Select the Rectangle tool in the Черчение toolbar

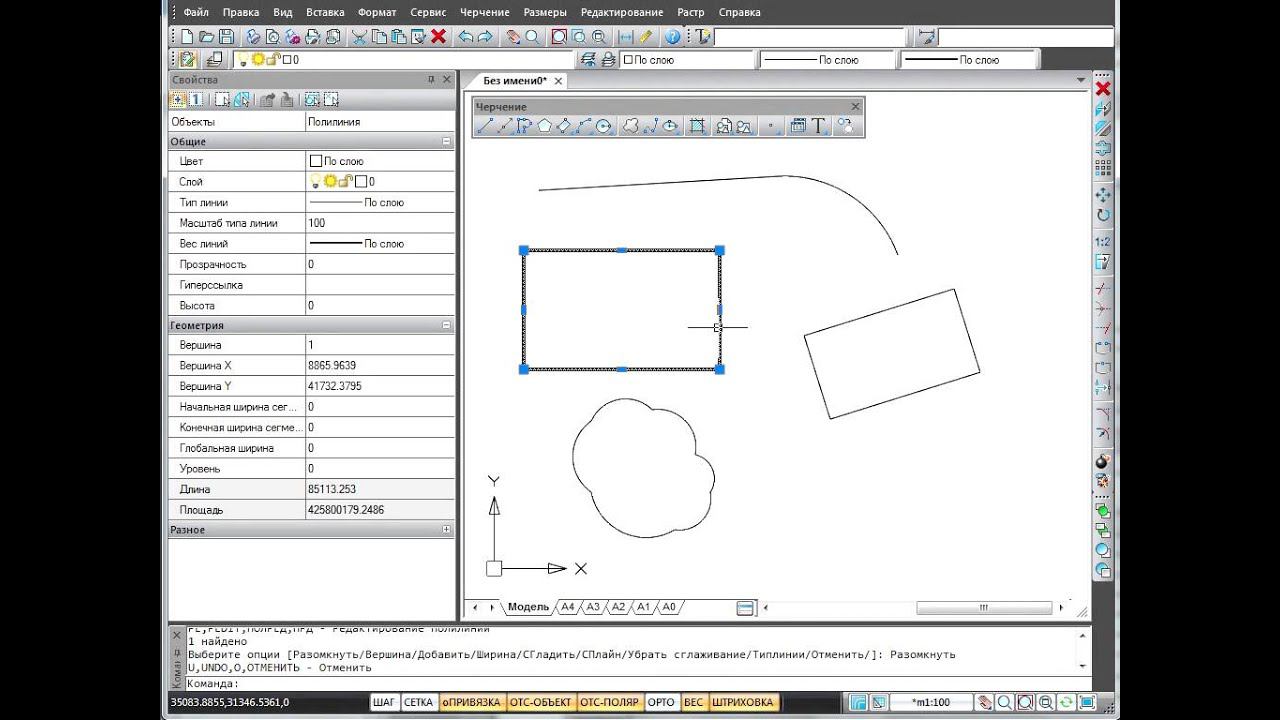(x=564, y=126)
